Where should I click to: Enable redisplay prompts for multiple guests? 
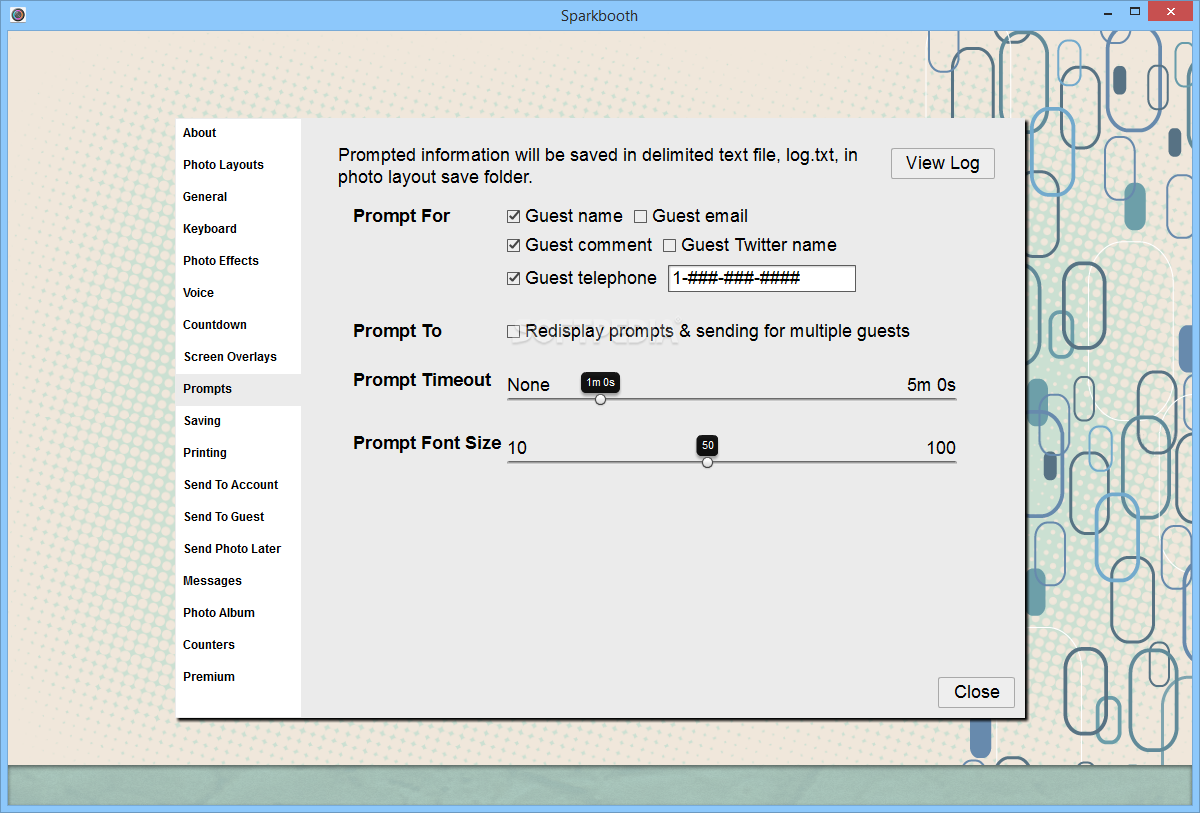click(514, 331)
